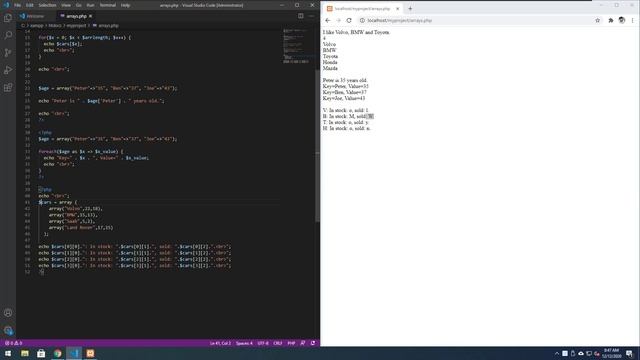Open the Chrome extensions puzzle icon

pos(611,20)
